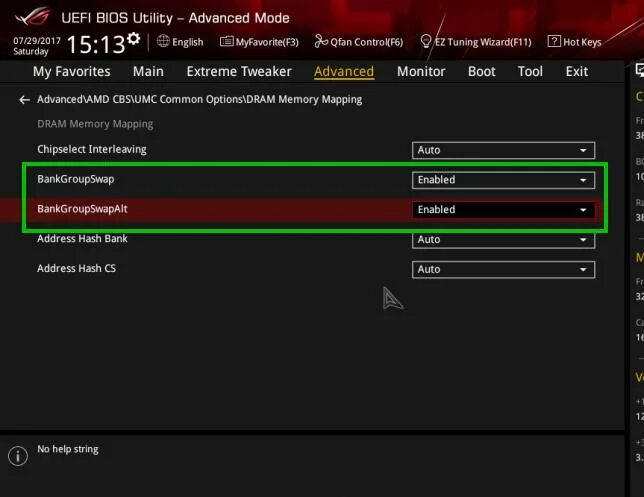Screen dimensions: 644x497
Task: Switch to Exit tab
Action: 577,71
